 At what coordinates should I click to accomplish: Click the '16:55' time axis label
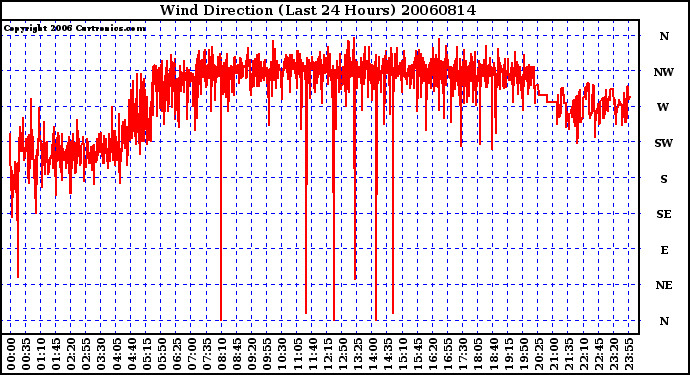[448, 354]
